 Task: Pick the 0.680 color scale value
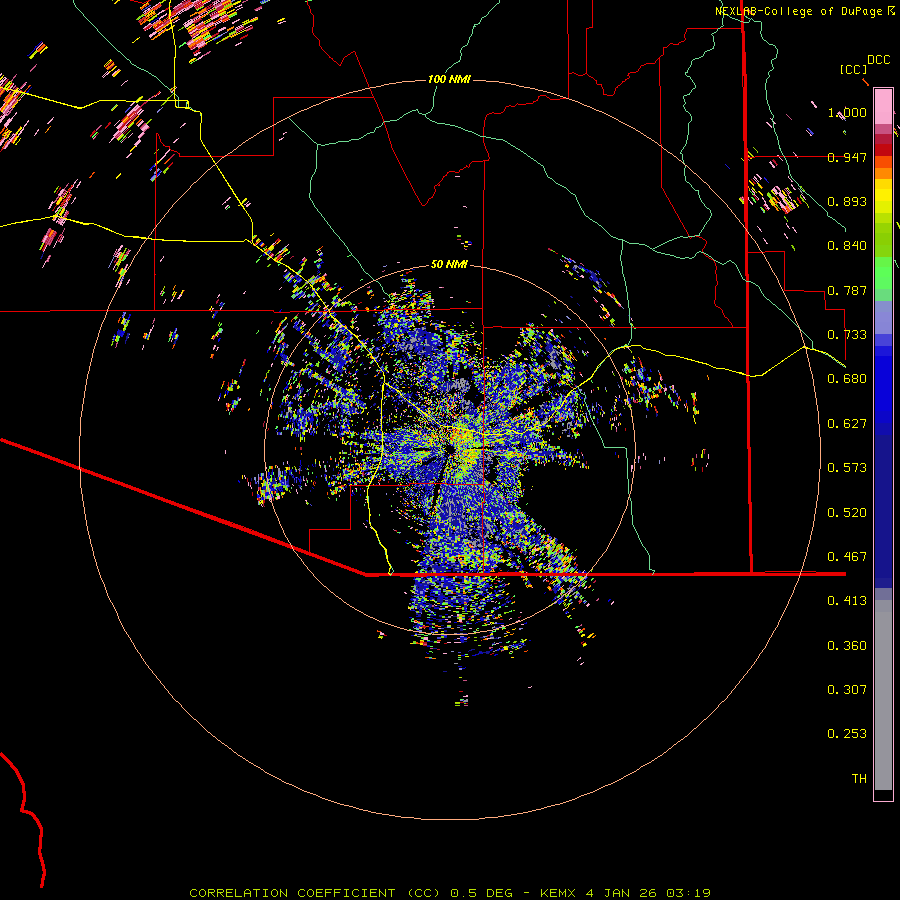tap(847, 379)
